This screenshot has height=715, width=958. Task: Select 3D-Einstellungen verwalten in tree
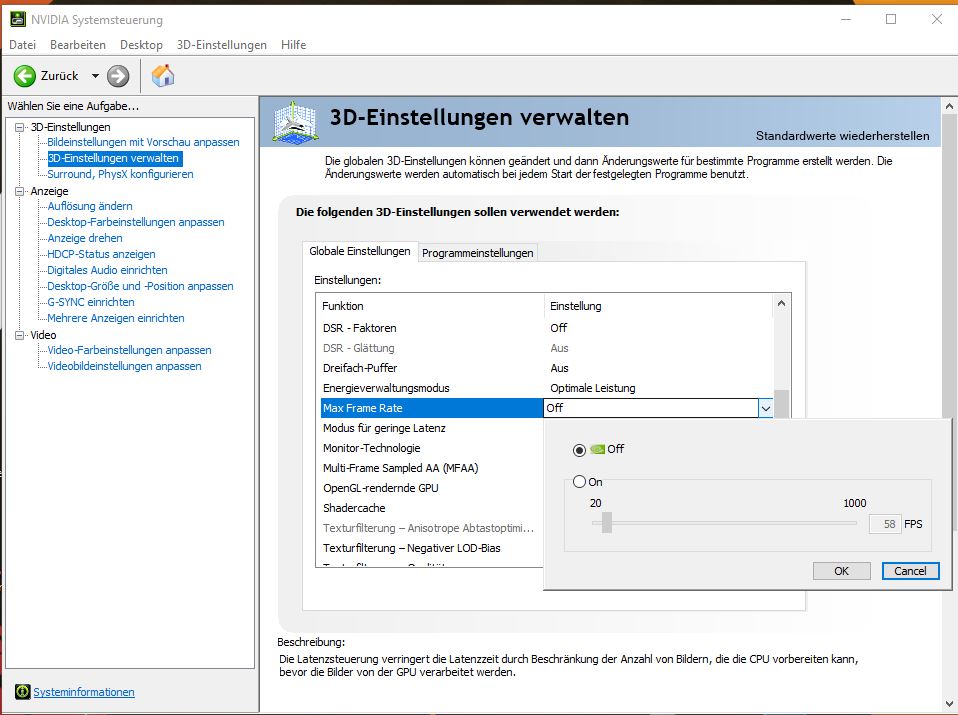pos(114,158)
